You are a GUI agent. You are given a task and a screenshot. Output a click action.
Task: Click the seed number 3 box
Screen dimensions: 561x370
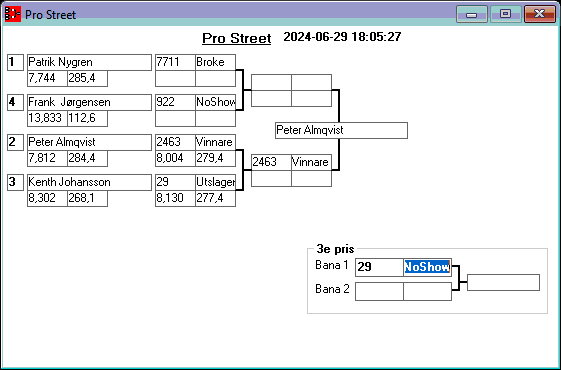point(15,182)
